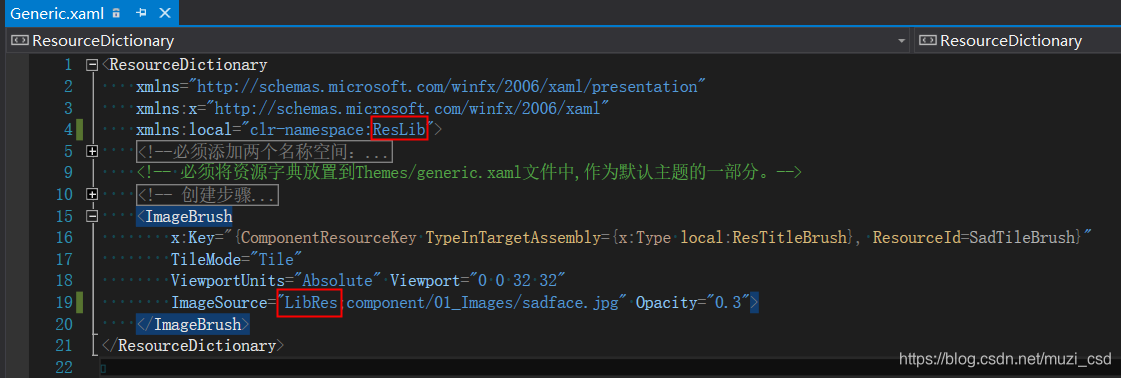Click the opening ImageBrush tag

click(x=184, y=217)
